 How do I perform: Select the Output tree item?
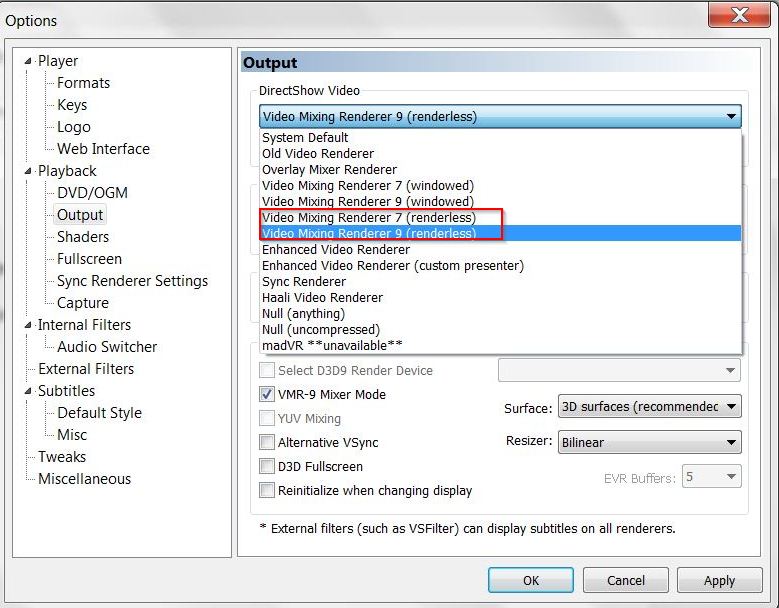80,215
